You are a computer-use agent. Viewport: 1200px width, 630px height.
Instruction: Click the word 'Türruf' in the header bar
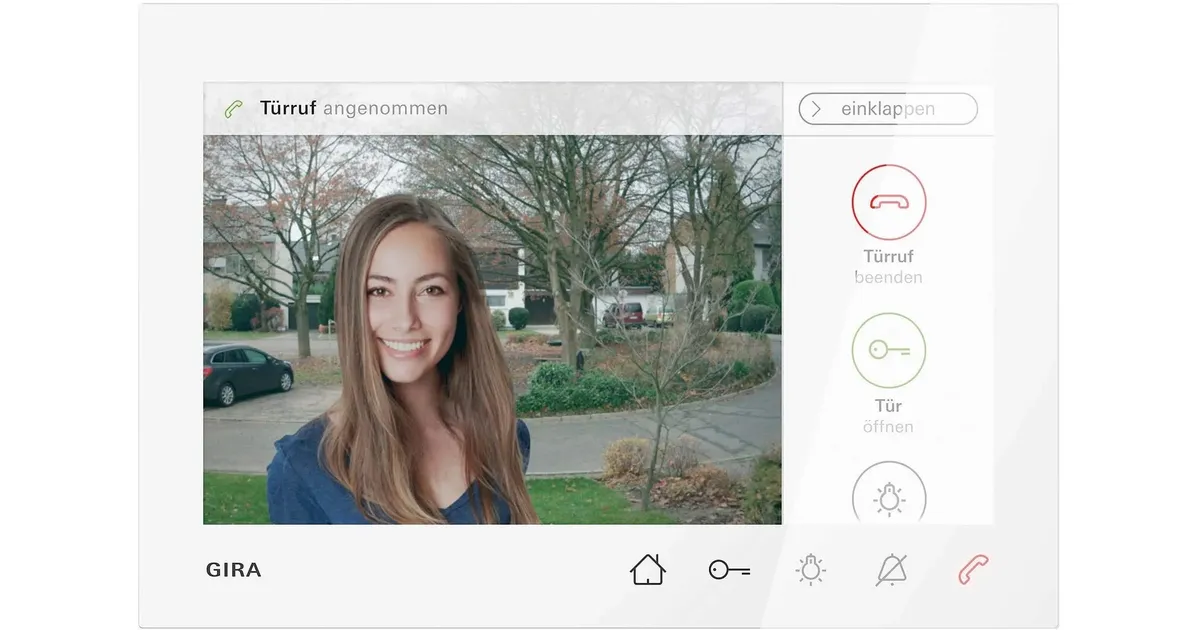coord(288,108)
